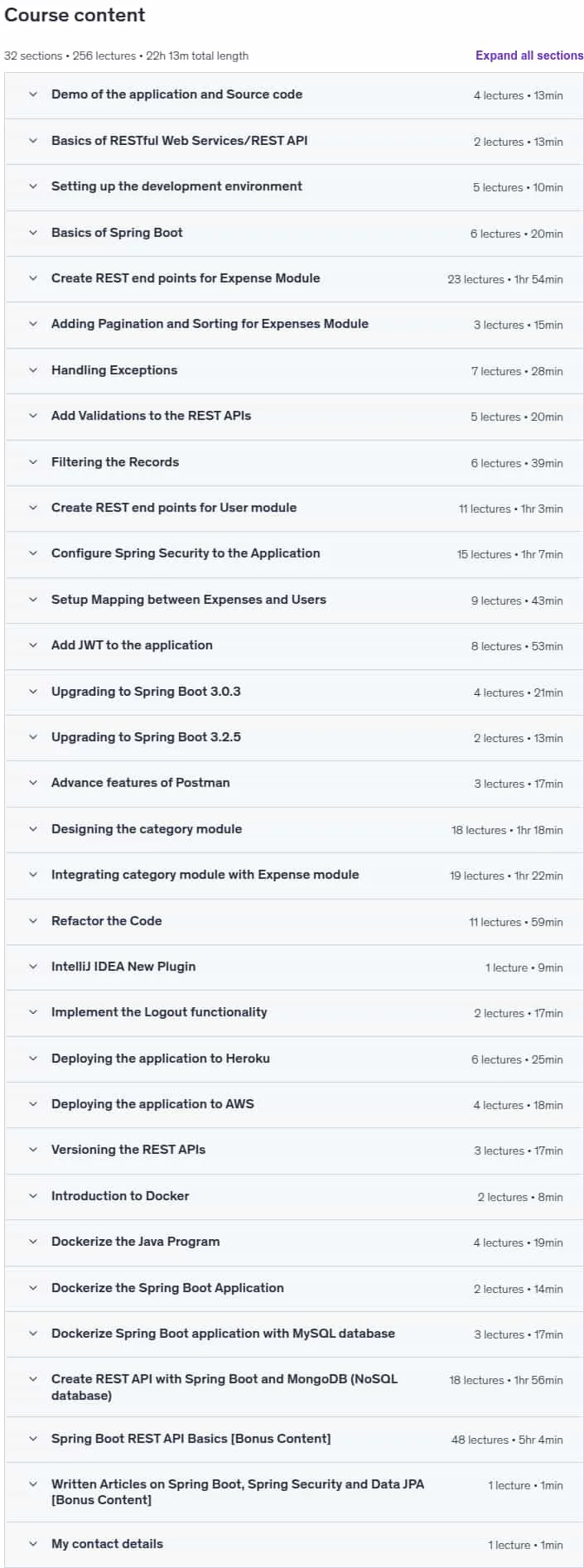Open chevron for Advance features of Postman
The height and width of the screenshot is (1568, 584).
(33, 783)
